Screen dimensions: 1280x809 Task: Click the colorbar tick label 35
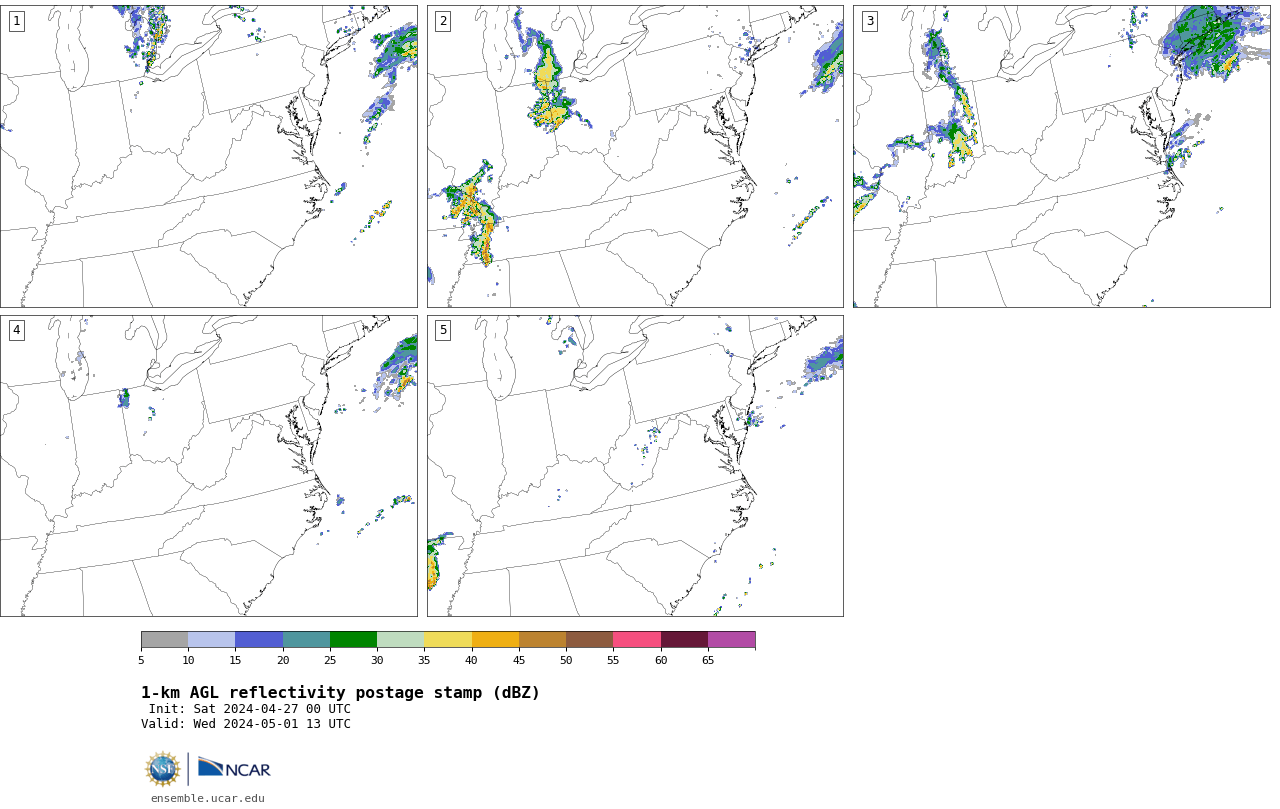point(424,660)
